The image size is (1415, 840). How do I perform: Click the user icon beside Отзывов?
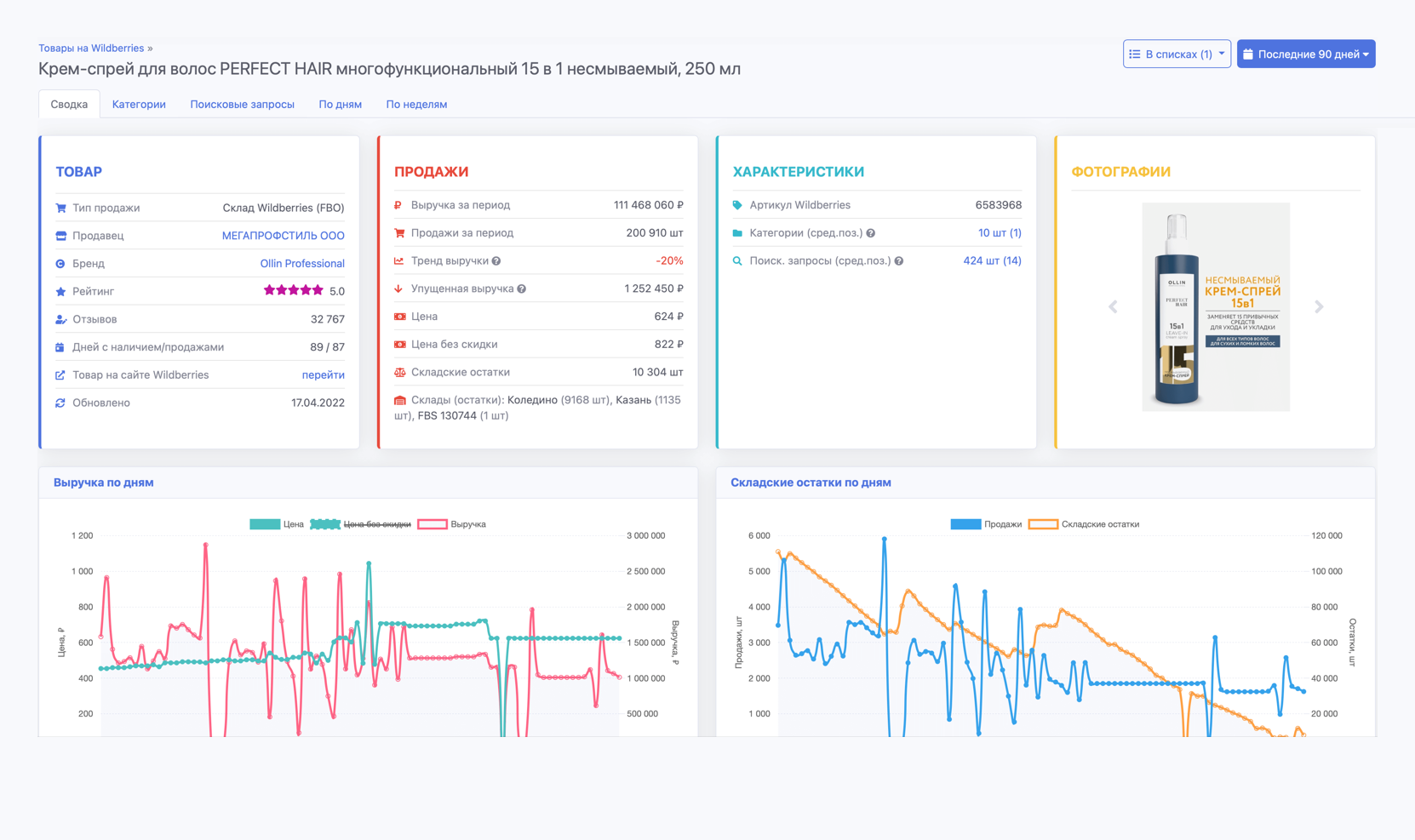60,319
